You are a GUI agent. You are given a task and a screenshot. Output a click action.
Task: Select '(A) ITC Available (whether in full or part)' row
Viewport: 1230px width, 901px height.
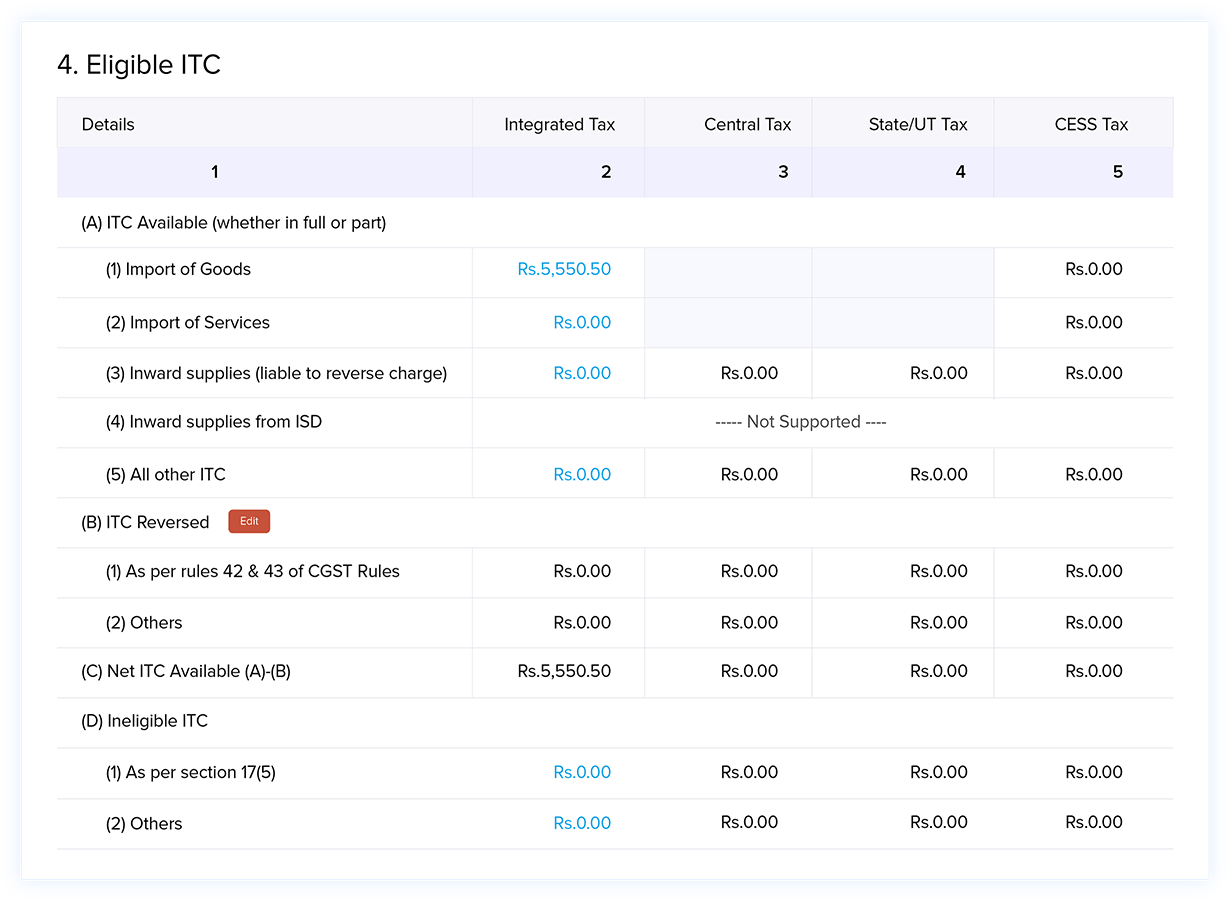tap(615, 223)
